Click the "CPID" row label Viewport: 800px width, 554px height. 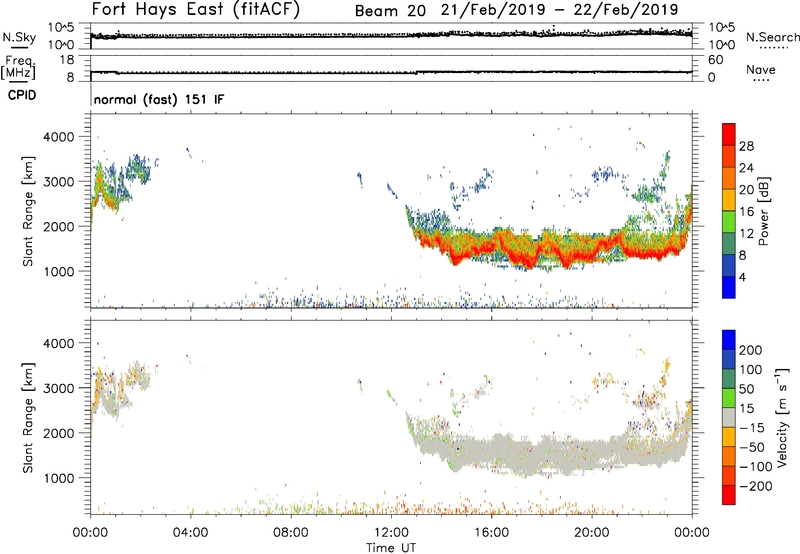(22, 95)
